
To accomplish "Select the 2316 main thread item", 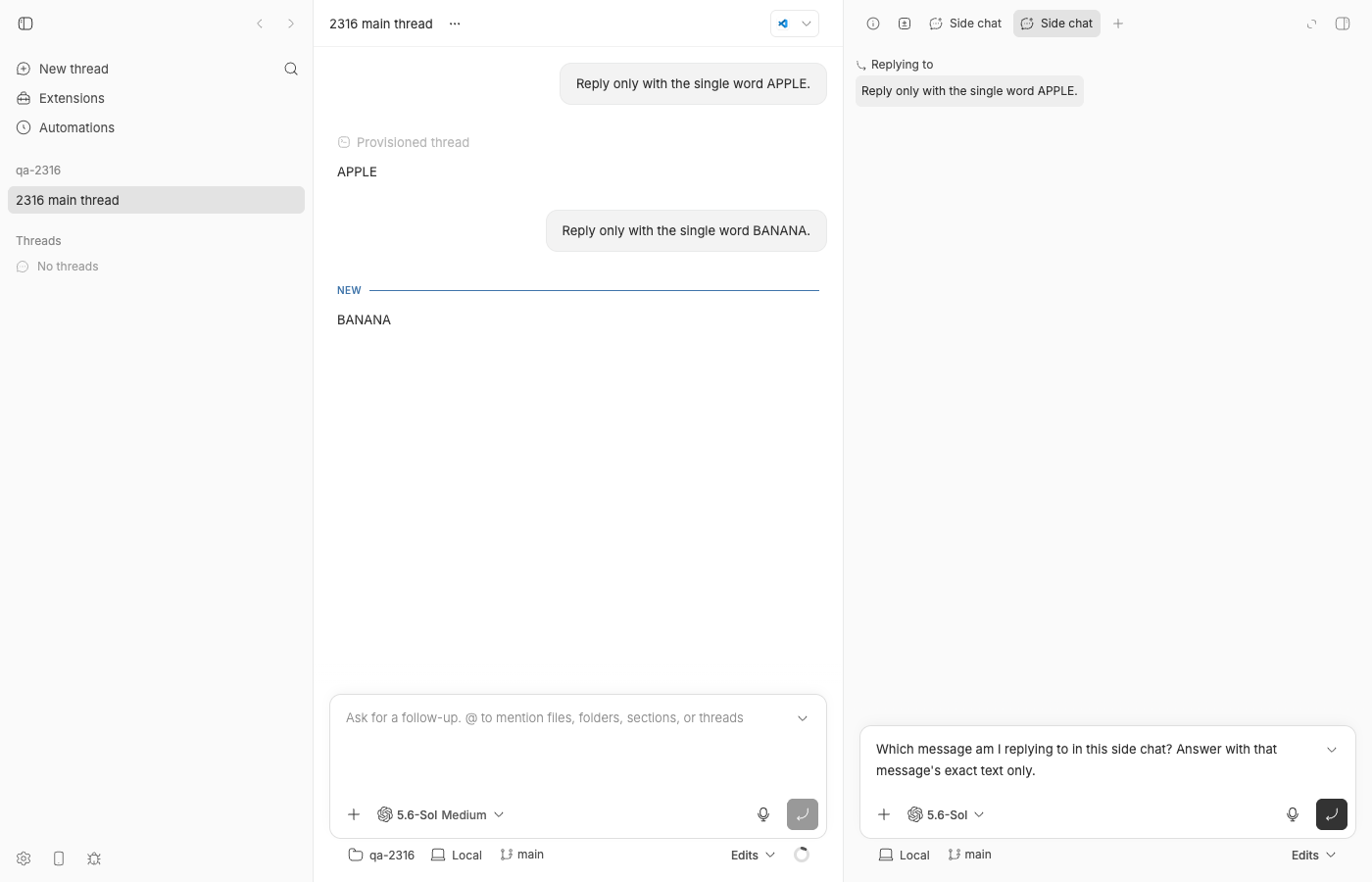I will coord(156,200).
